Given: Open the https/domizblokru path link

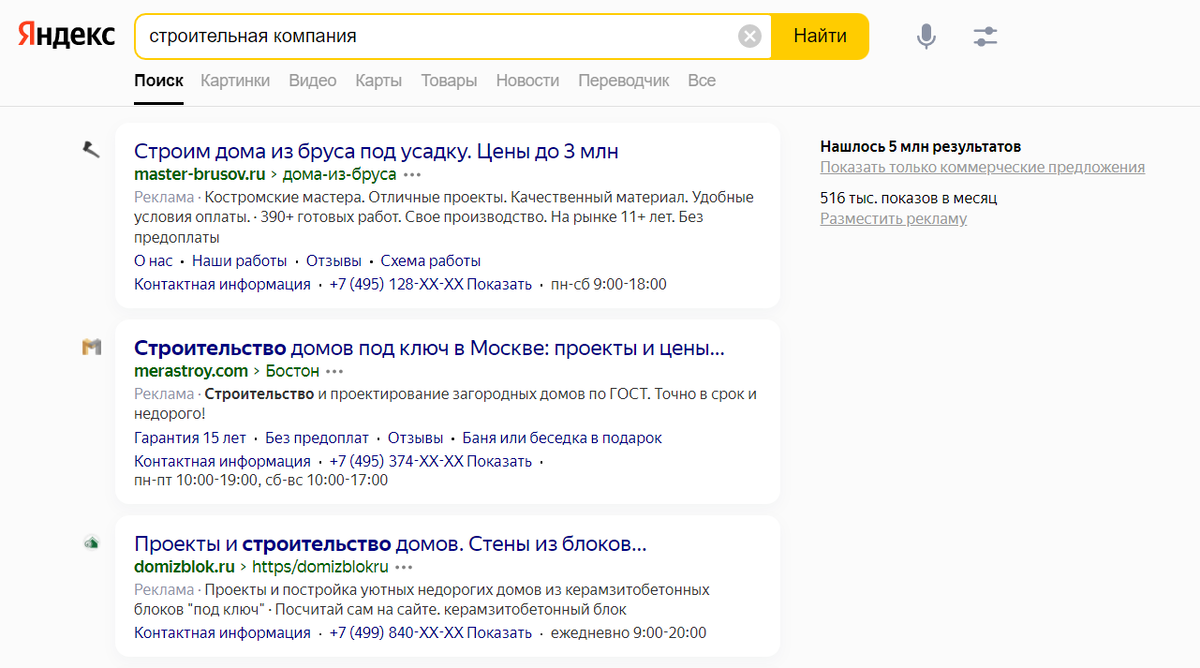Looking at the screenshot, I should (320, 567).
